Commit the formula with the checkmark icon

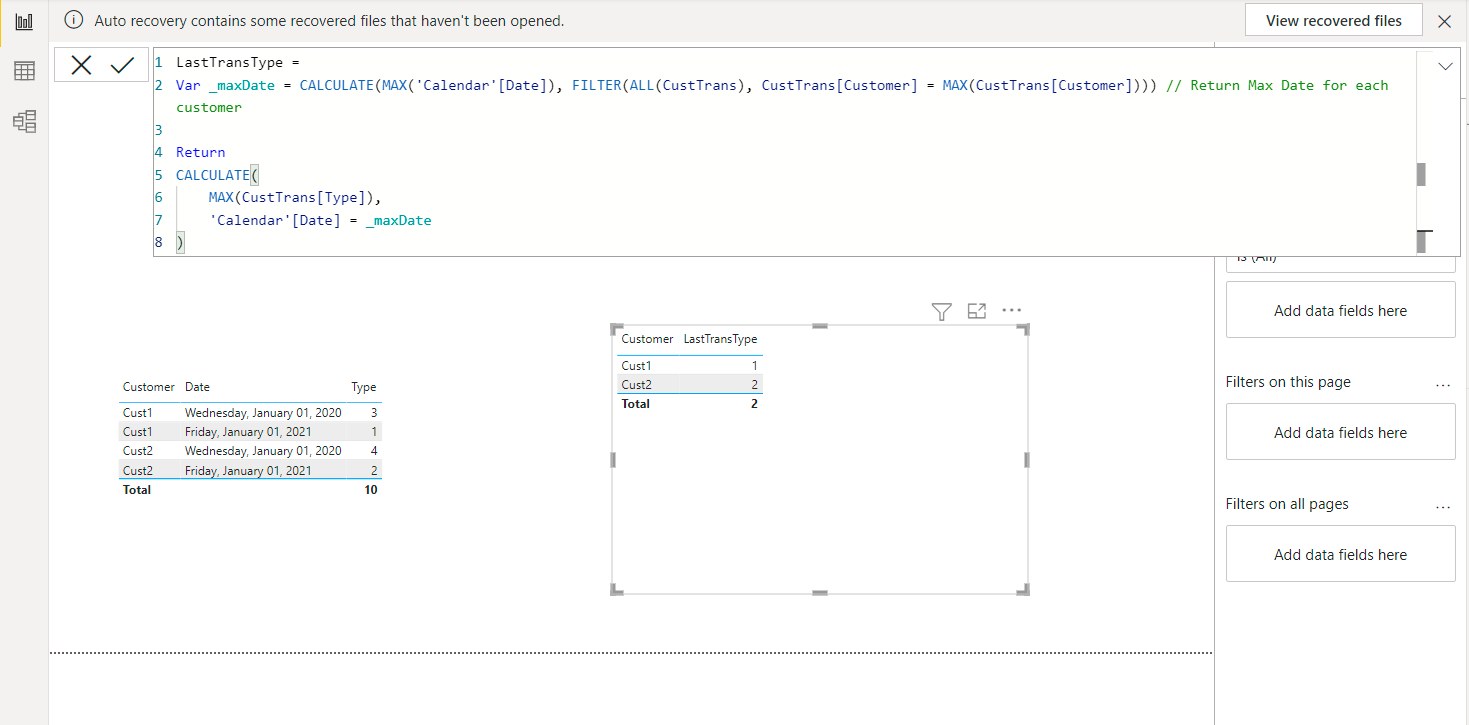(x=122, y=66)
